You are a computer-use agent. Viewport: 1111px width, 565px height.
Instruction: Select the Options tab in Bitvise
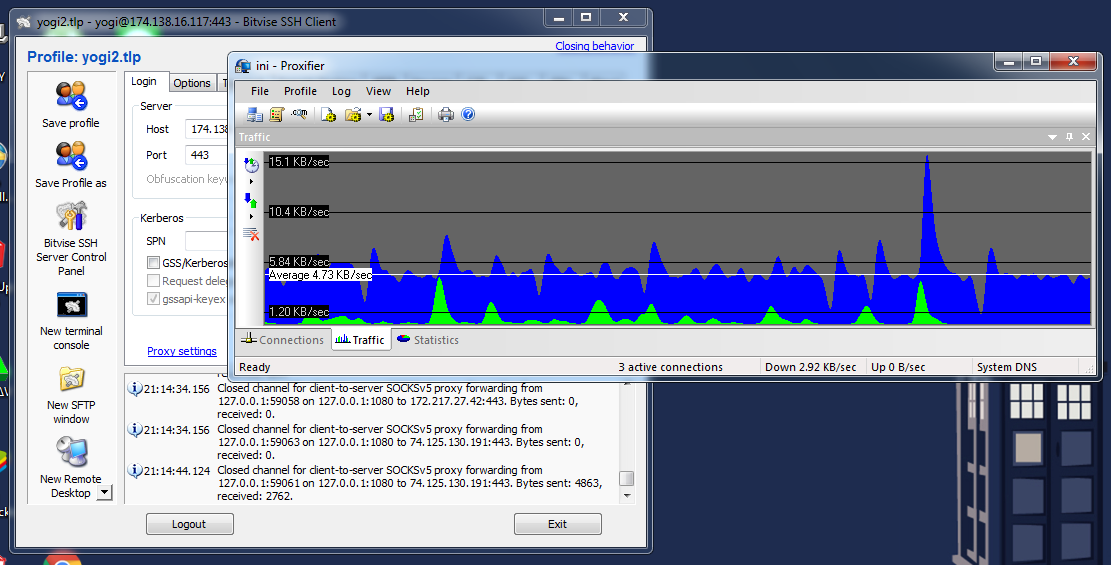pyautogui.click(x=192, y=83)
